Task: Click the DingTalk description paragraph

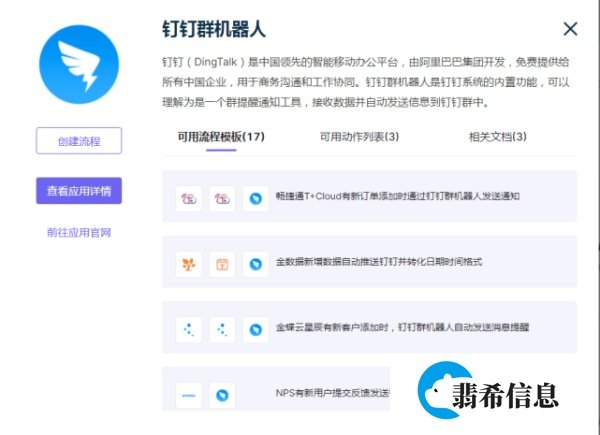Action: 365,82
